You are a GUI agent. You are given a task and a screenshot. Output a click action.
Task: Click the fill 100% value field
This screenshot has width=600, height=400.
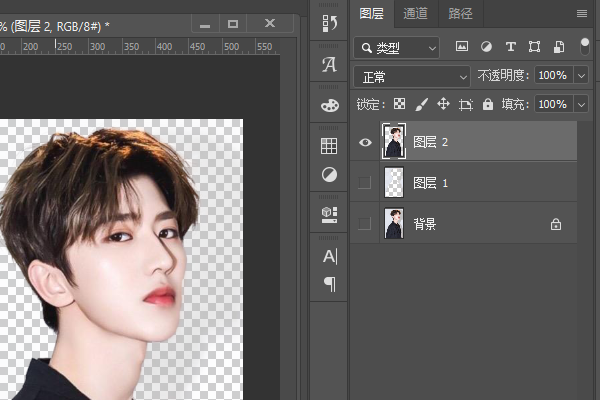tap(553, 104)
